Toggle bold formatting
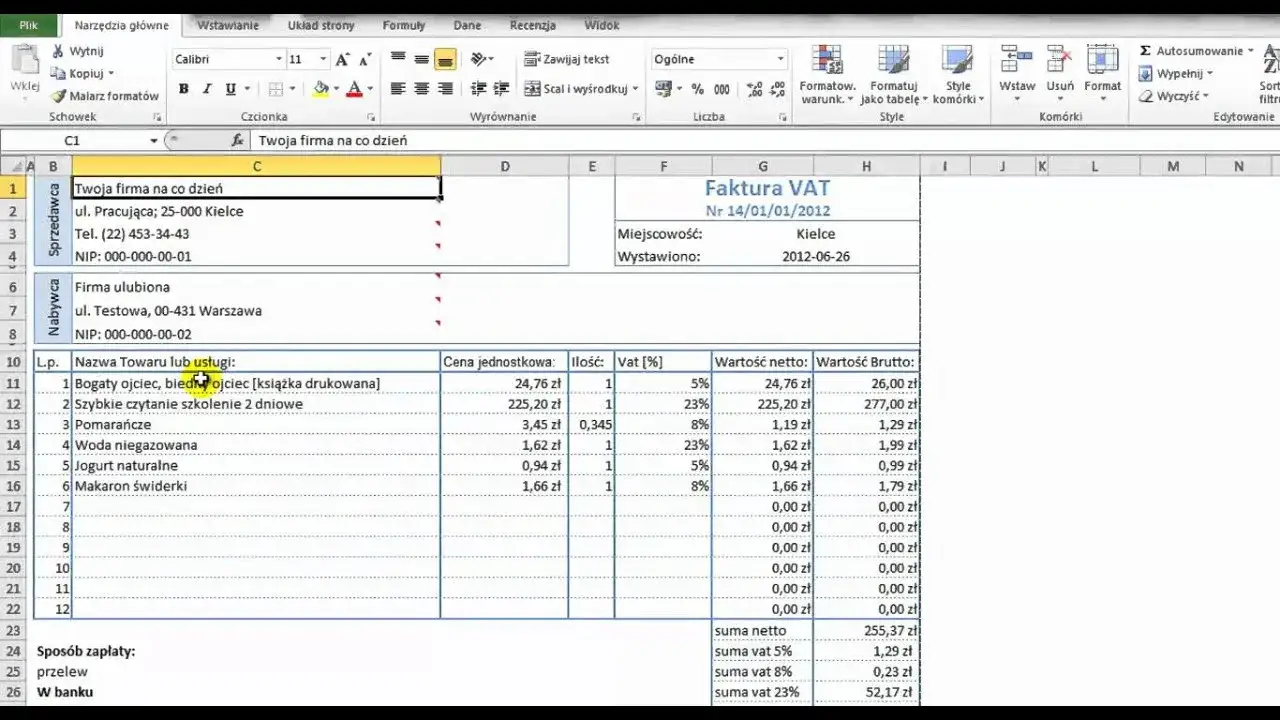This screenshot has width=1280, height=720. [184, 89]
